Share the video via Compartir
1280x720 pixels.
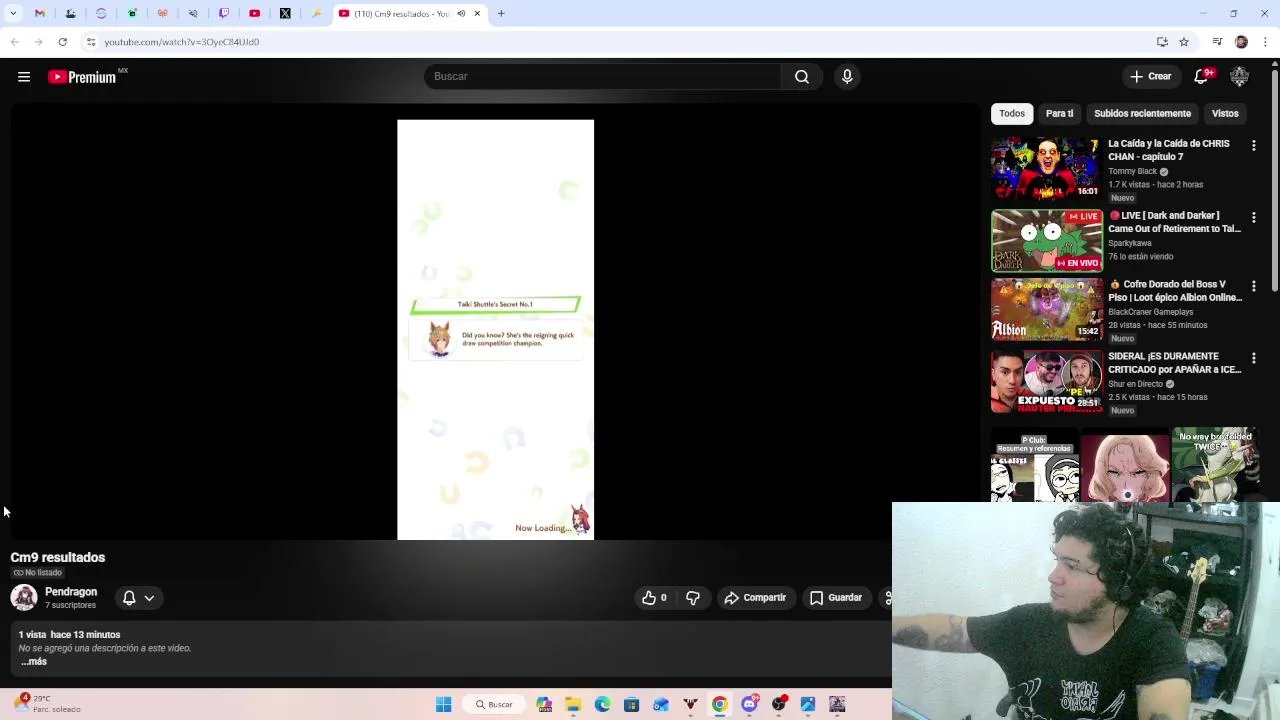click(755, 598)
